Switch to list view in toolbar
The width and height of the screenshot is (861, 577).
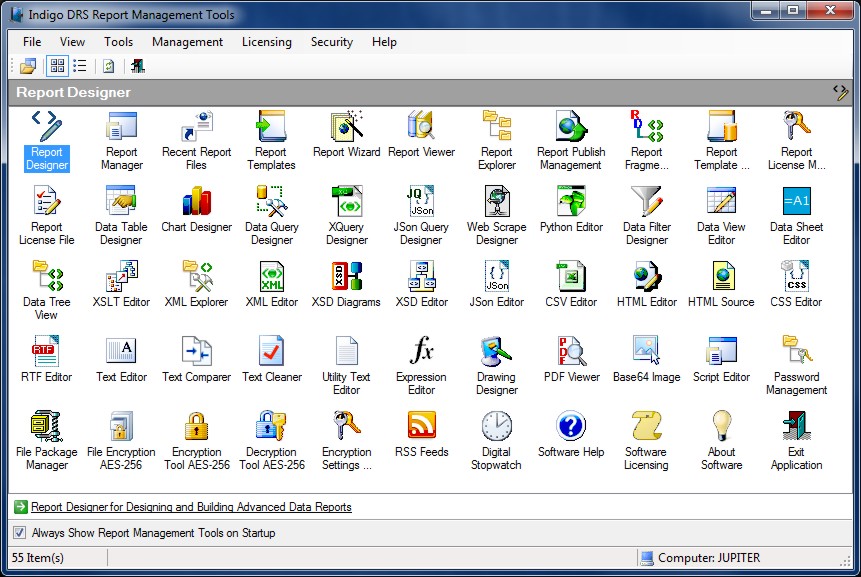pos(79,66)
